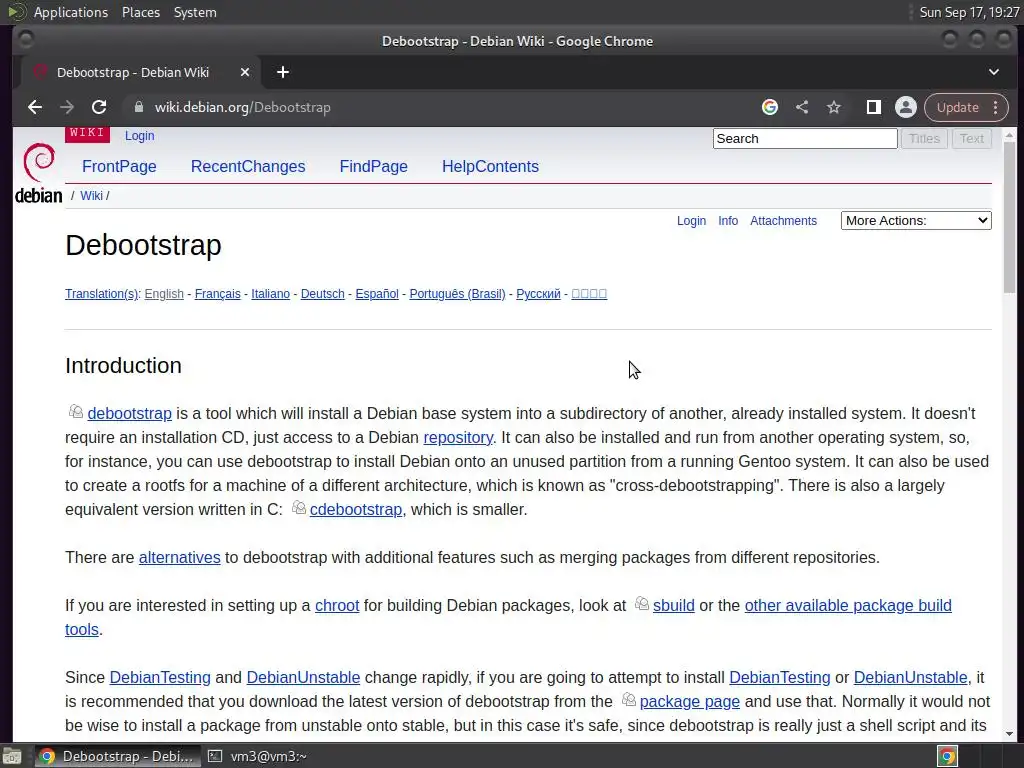Open the Chrome profile avatar
The height and width of the screenshot is (768, 1024).
pos(906,107)
